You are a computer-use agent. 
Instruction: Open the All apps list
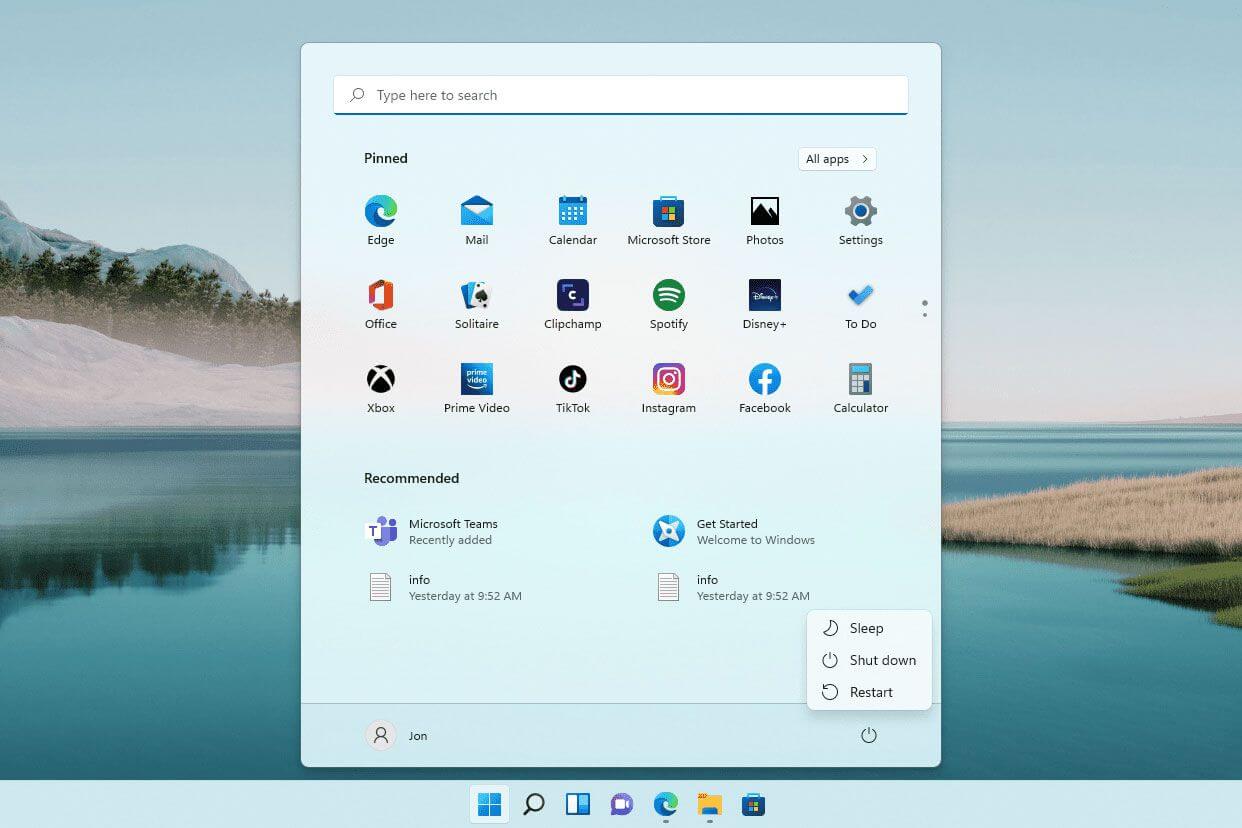(836, 158)
